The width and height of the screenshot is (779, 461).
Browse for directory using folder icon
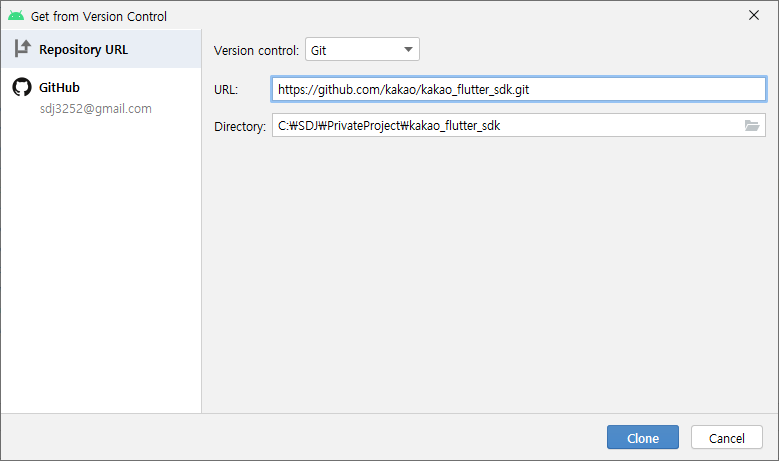coord(752,126)
